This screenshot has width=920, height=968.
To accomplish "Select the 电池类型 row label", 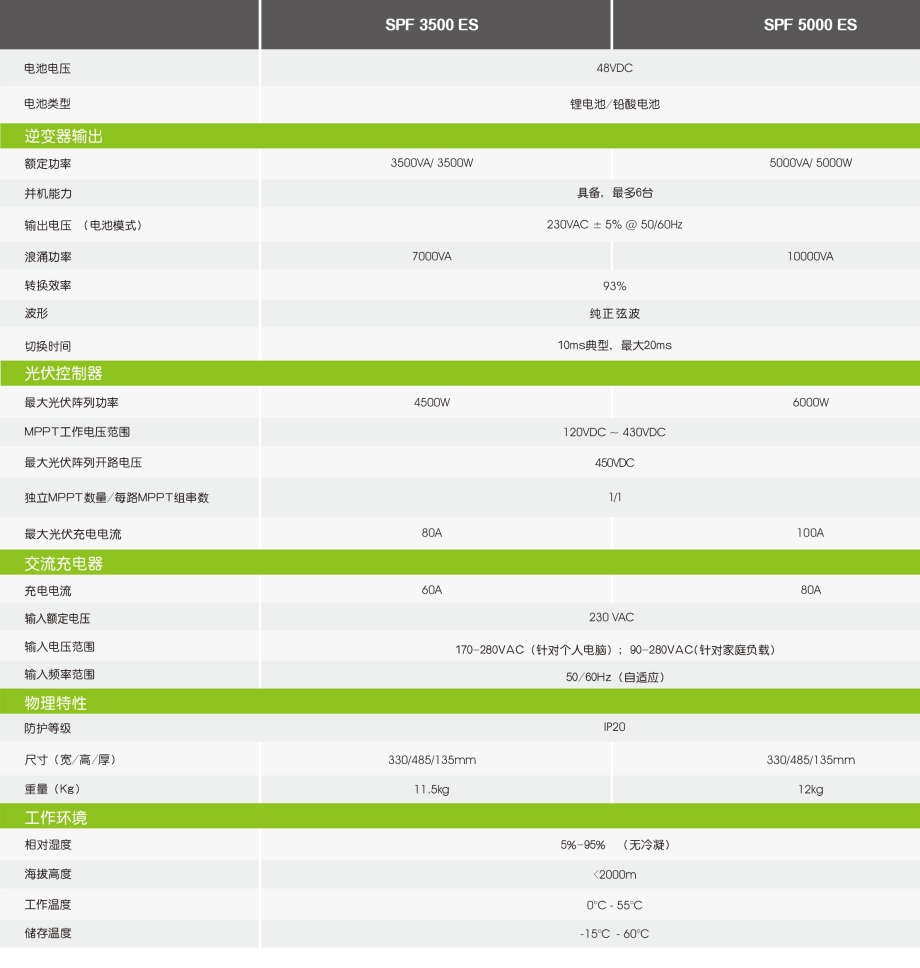I will pos(48,104).
